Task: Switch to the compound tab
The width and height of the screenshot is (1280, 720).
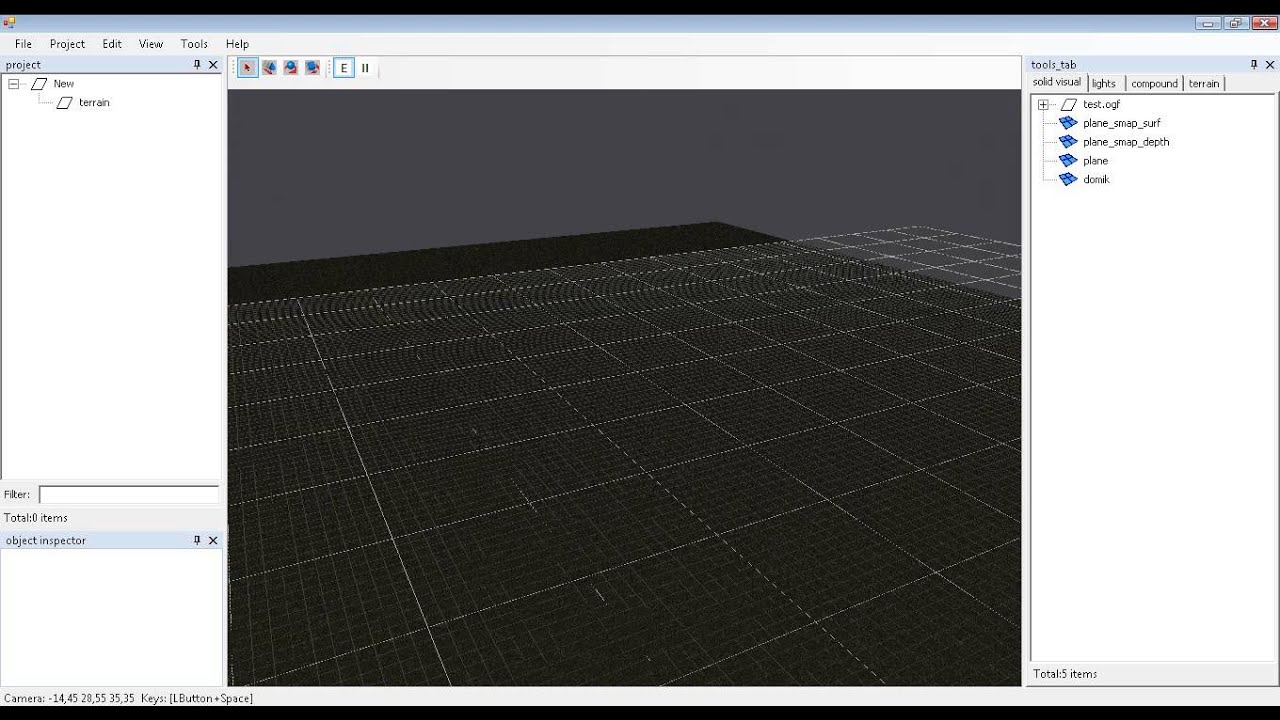Action: tap(1154, 83)
